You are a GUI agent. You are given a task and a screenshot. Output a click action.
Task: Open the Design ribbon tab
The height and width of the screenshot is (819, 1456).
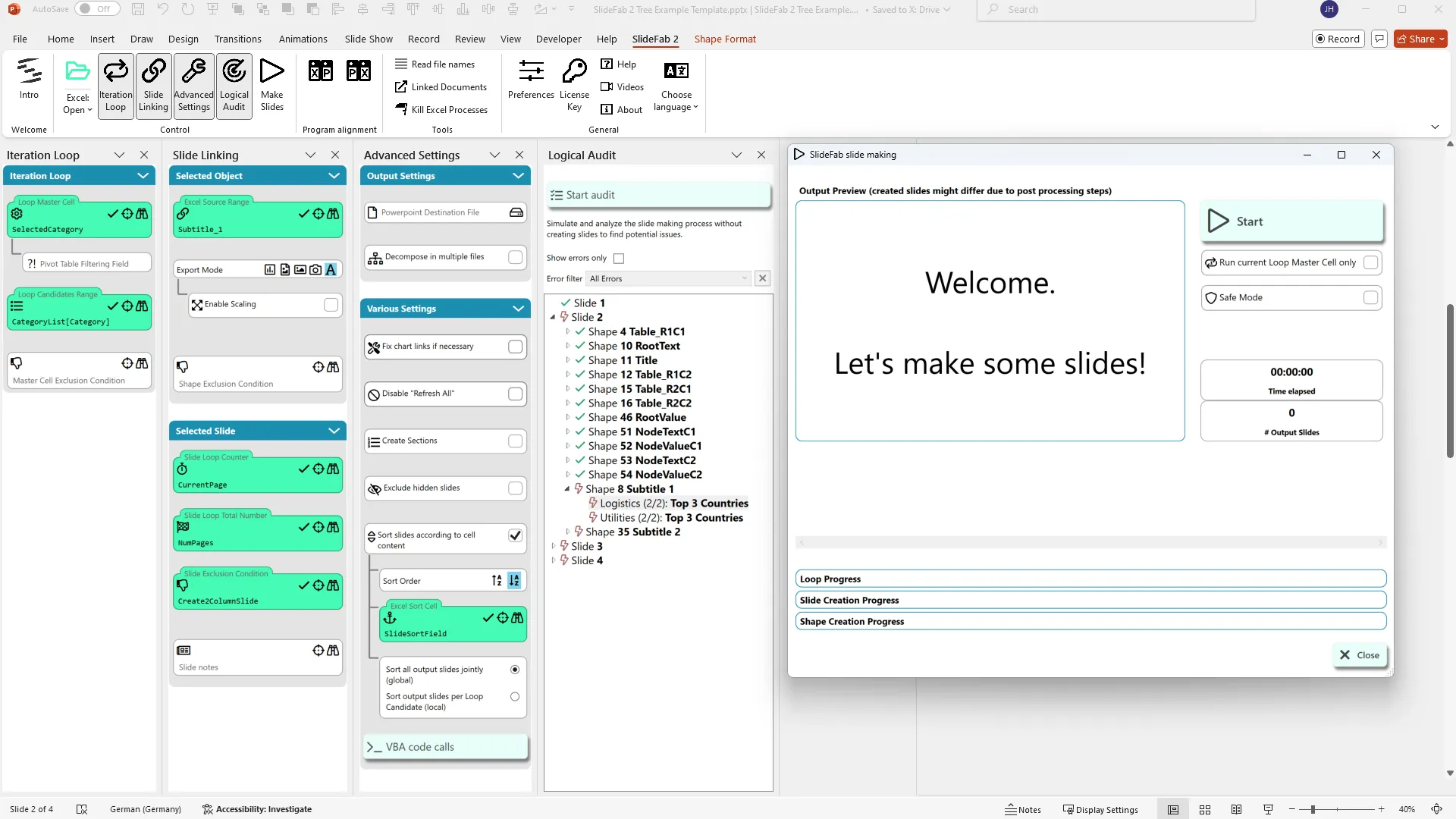coord(183,39)
